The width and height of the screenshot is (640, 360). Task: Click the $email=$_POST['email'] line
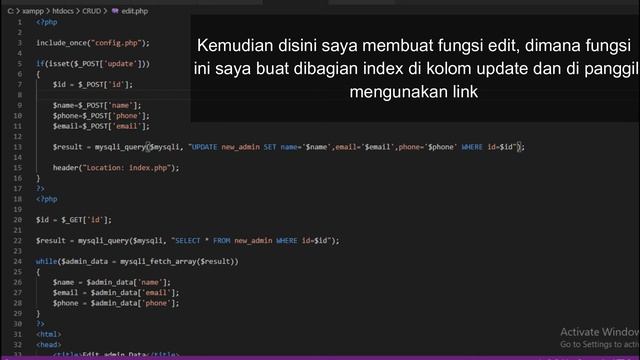click(x=101, y=126)
